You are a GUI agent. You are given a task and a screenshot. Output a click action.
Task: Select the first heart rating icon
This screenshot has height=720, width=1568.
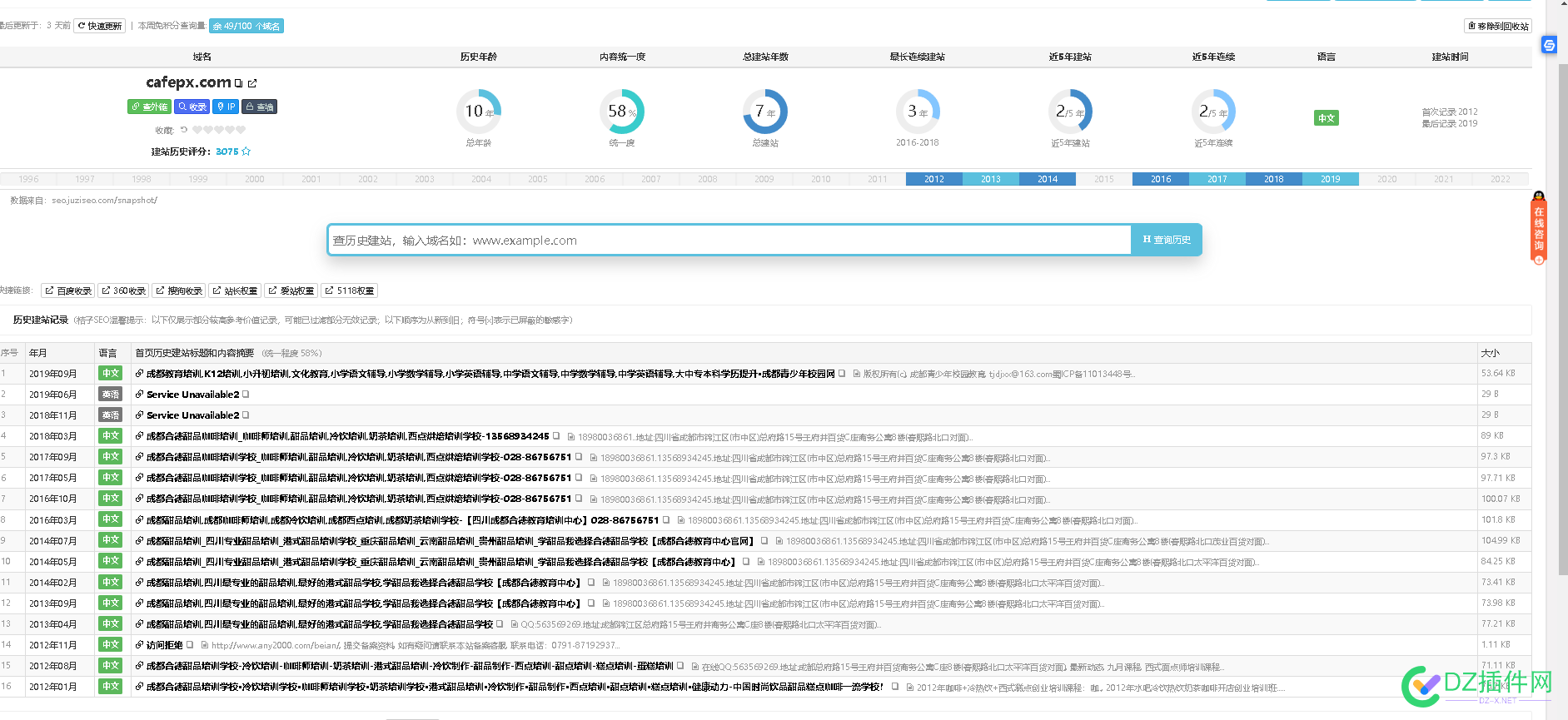[x=197, y=130]
